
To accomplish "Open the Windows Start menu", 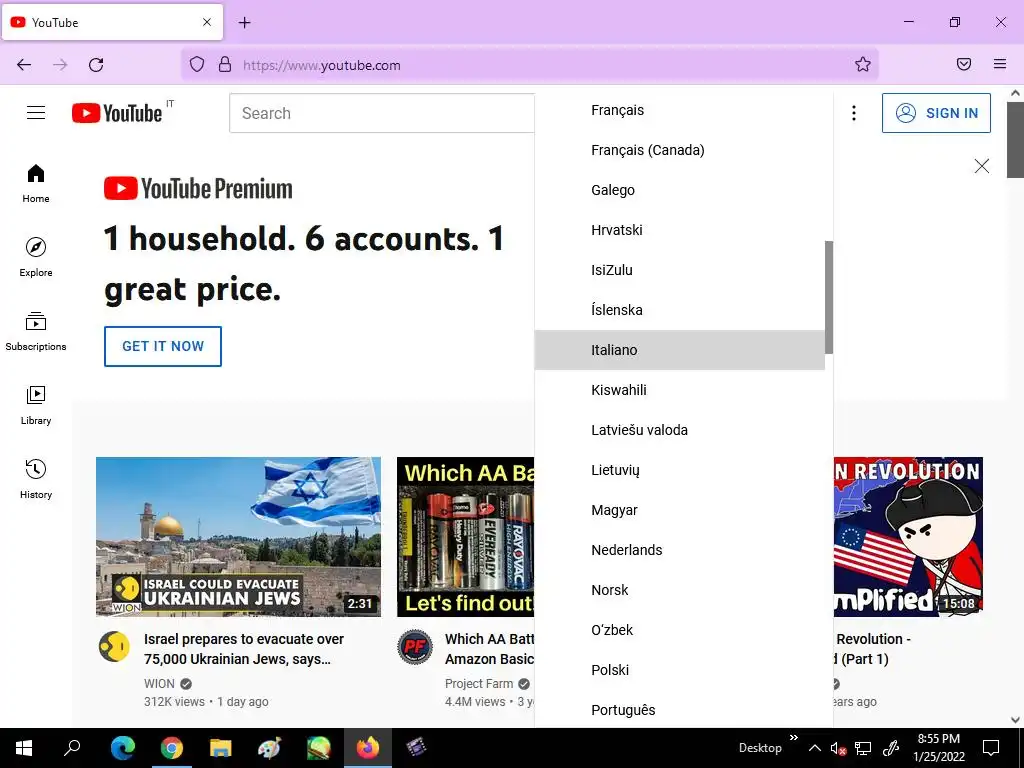I will 24,748.
